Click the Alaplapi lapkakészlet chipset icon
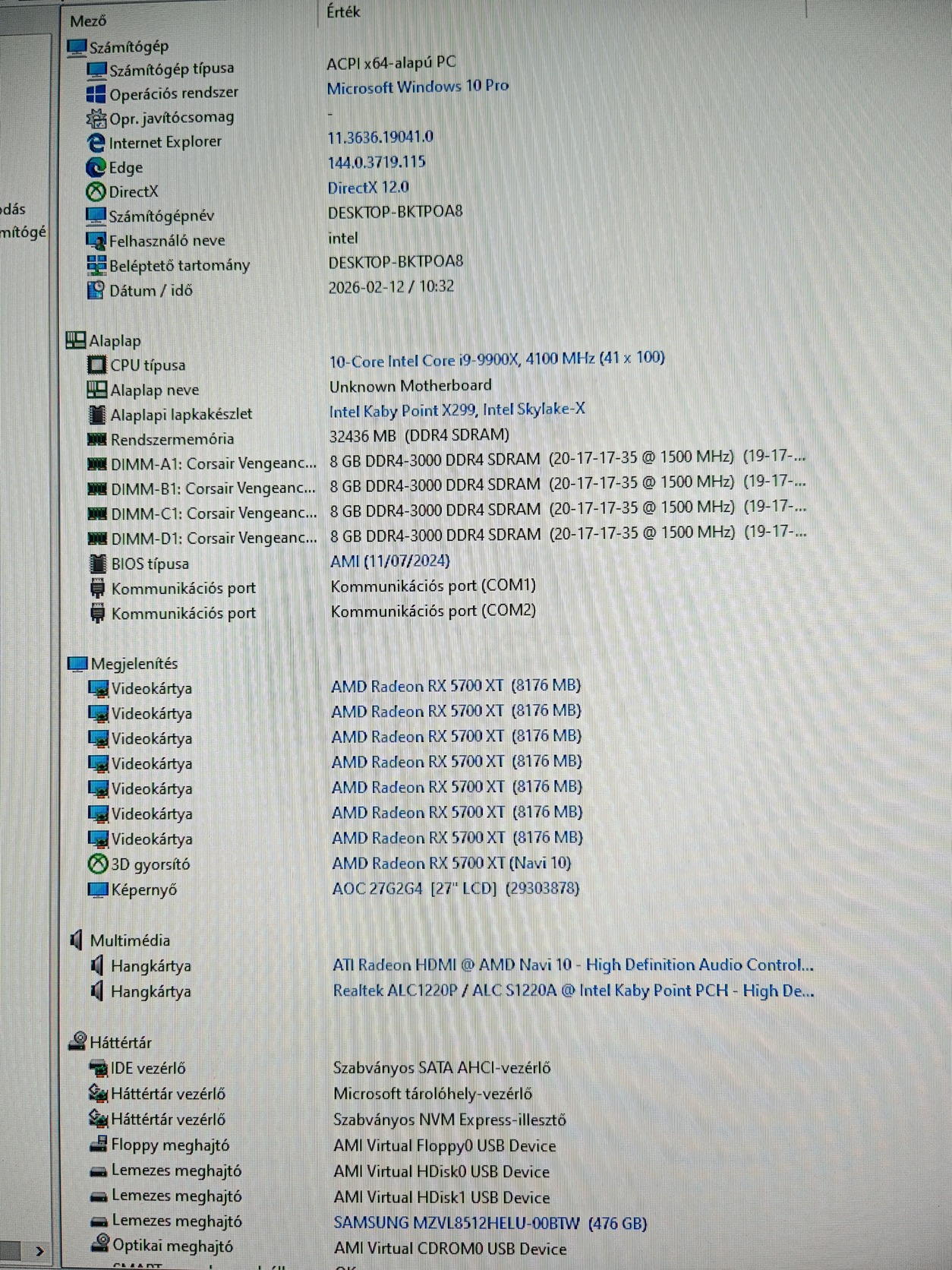The image size is (952, 1270). point(98,415)
